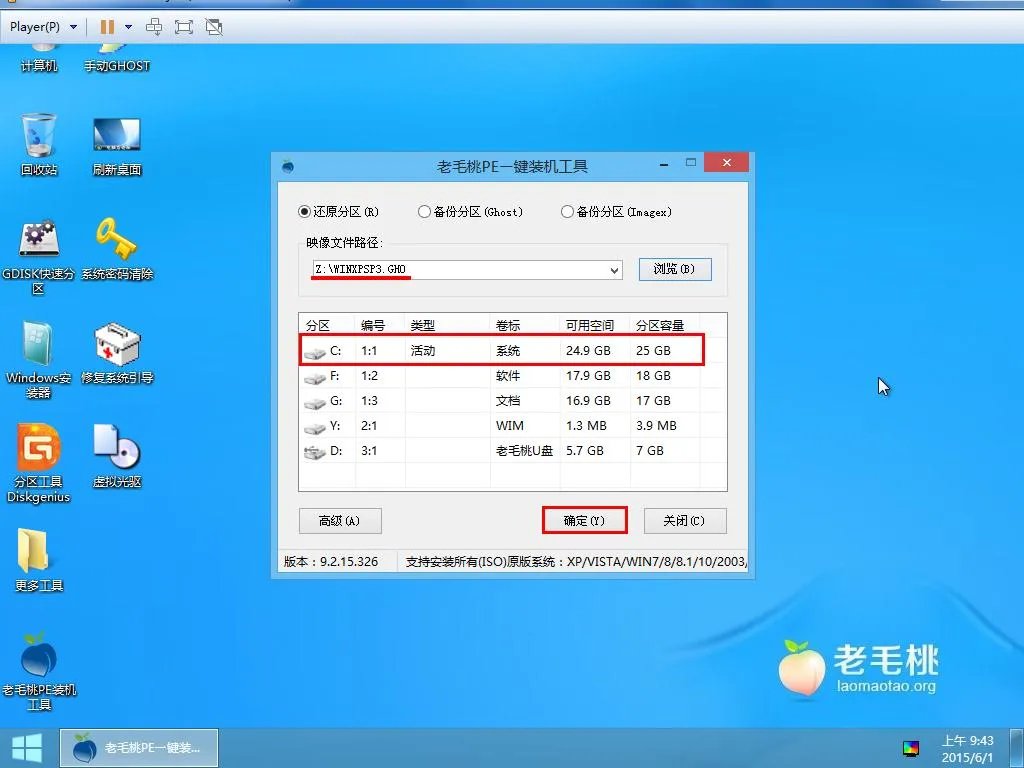Browse for an image with 浏览(B)
The width and height of the screenshot is (1024, 768).
675,269
